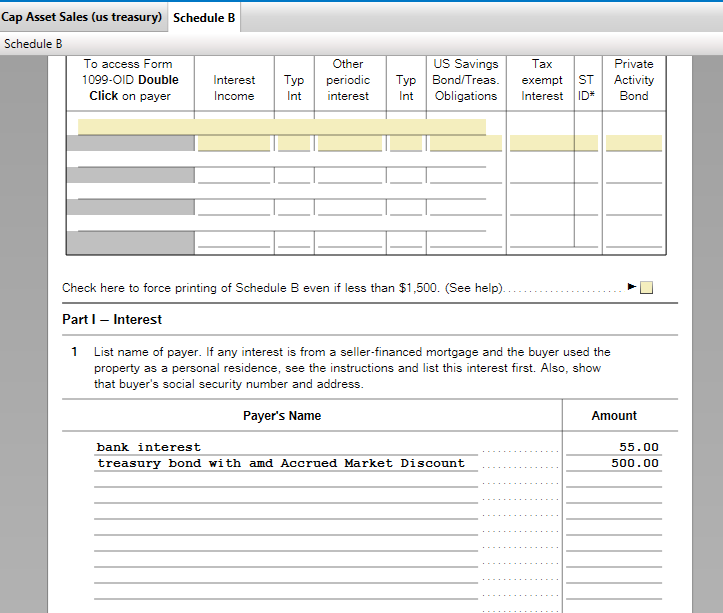Click the 55.00 amount field
This screenshot has height=613, width=723.
[x=614, y=447]
